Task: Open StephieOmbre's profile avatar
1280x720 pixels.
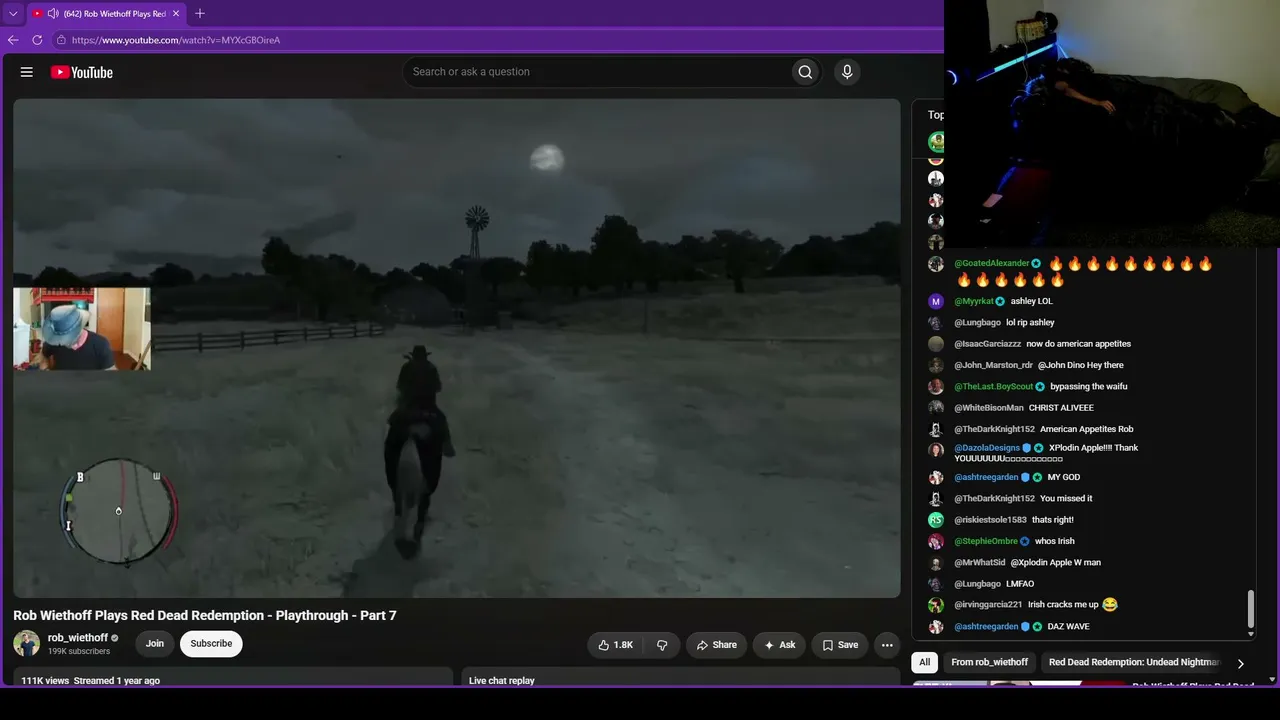Action: (936, 541)
